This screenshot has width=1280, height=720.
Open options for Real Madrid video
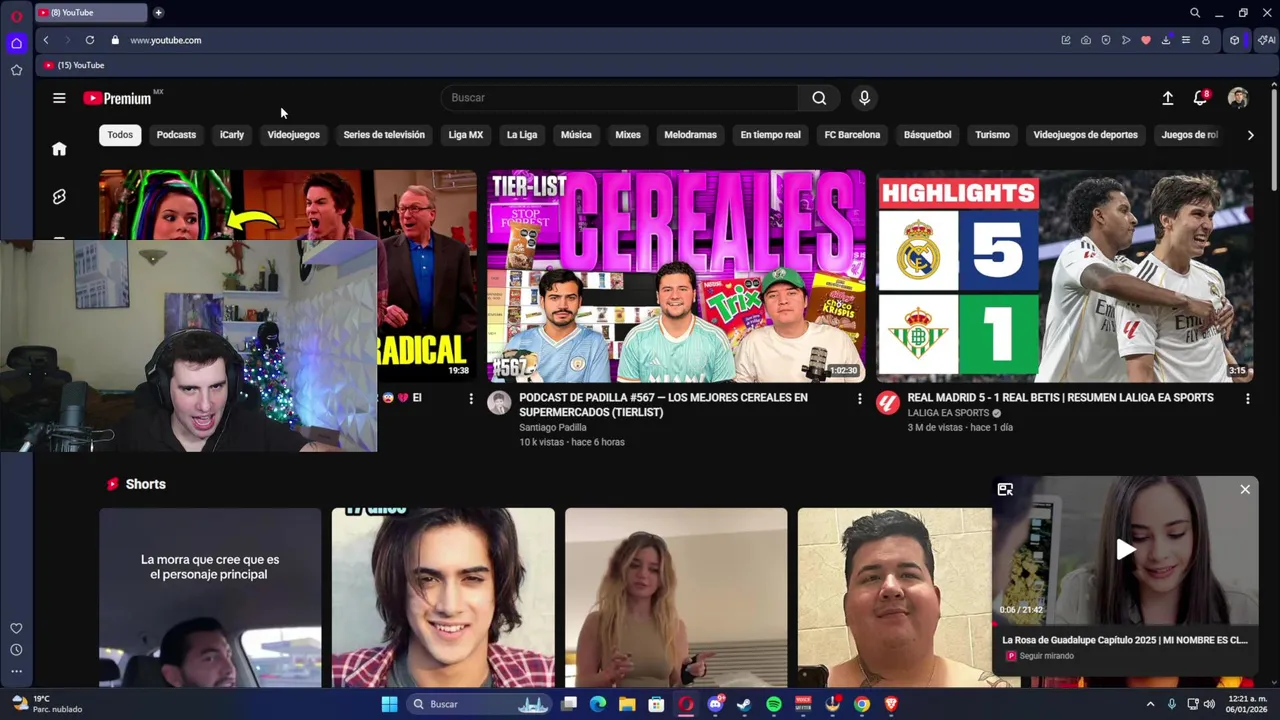(1247, 399)
